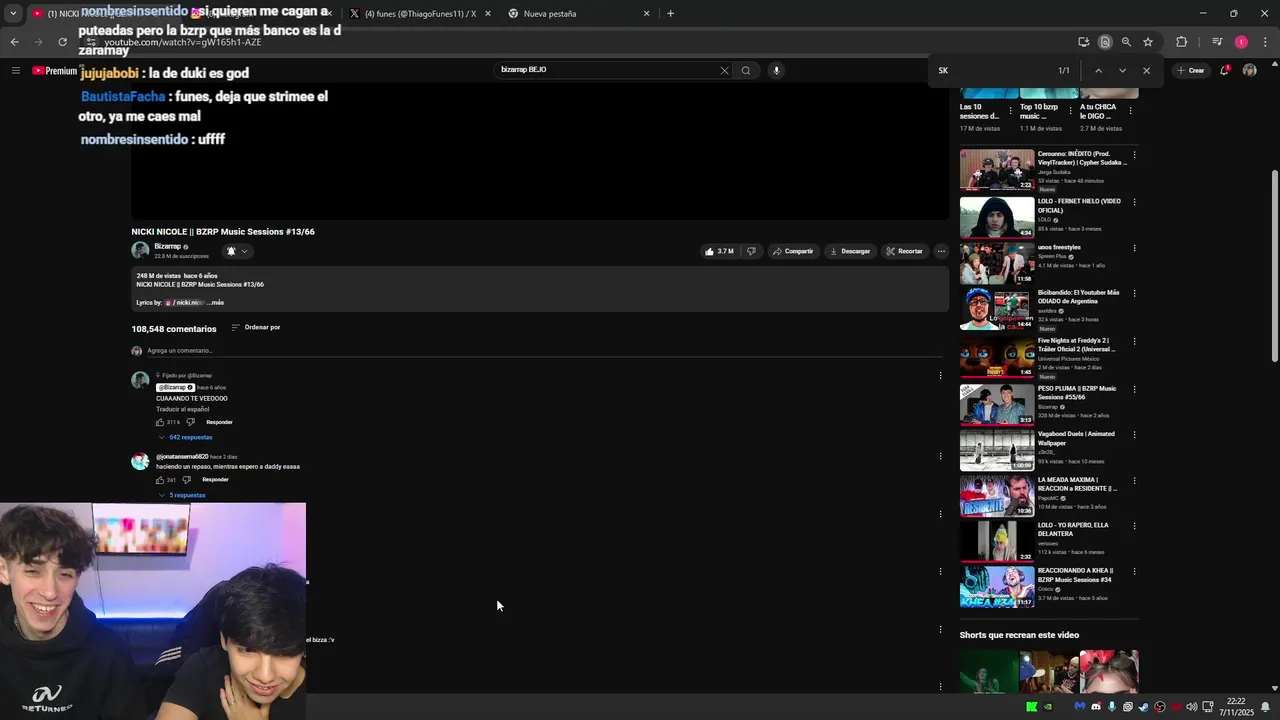Open subscription notification bell dropdown
Screen dimensions: 1280x720
click(237, 252)
